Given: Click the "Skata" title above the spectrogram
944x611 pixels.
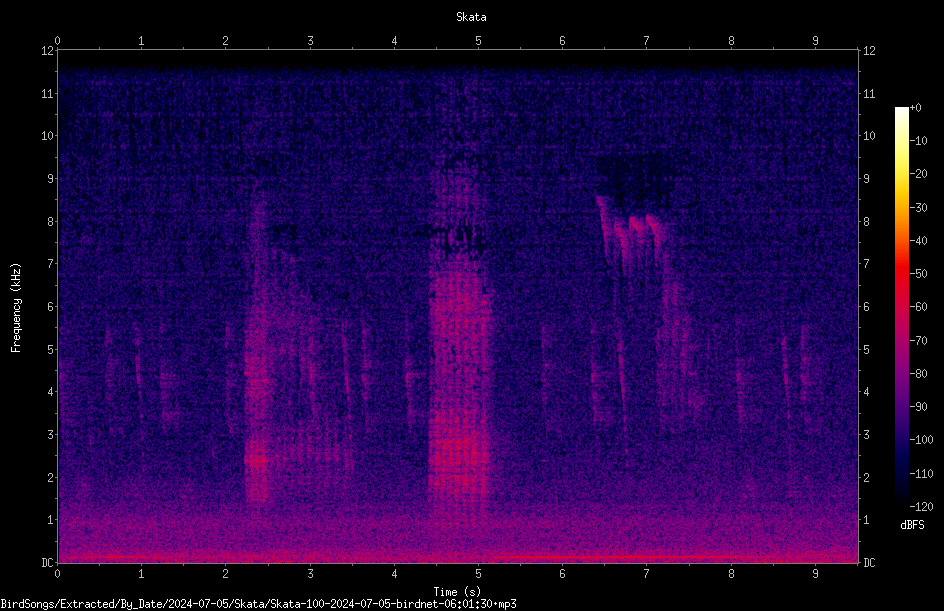Looking at the screenshot, I should pos(471,17).
